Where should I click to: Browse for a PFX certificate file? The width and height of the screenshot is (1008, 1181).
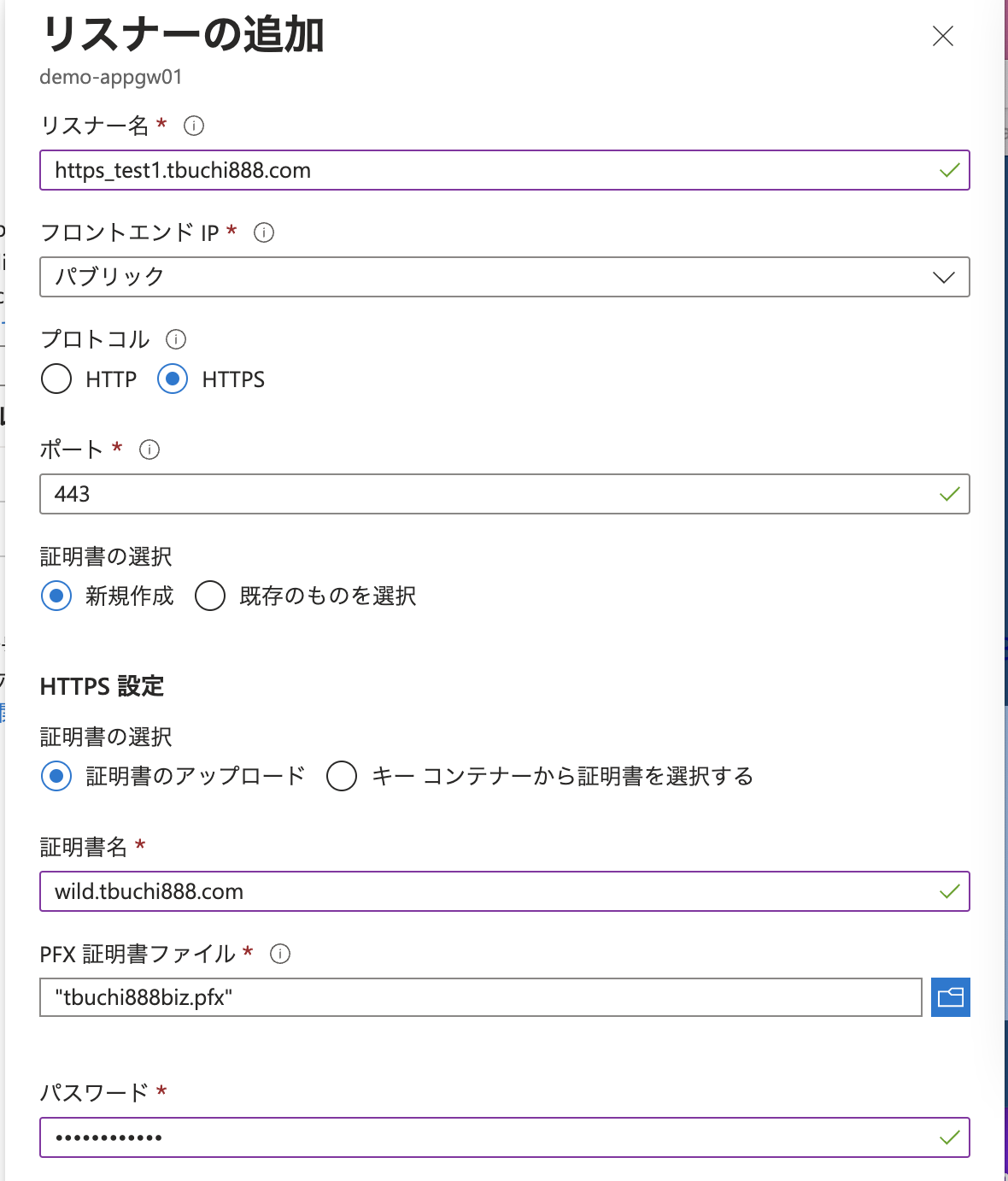click(x=950, y=997)
